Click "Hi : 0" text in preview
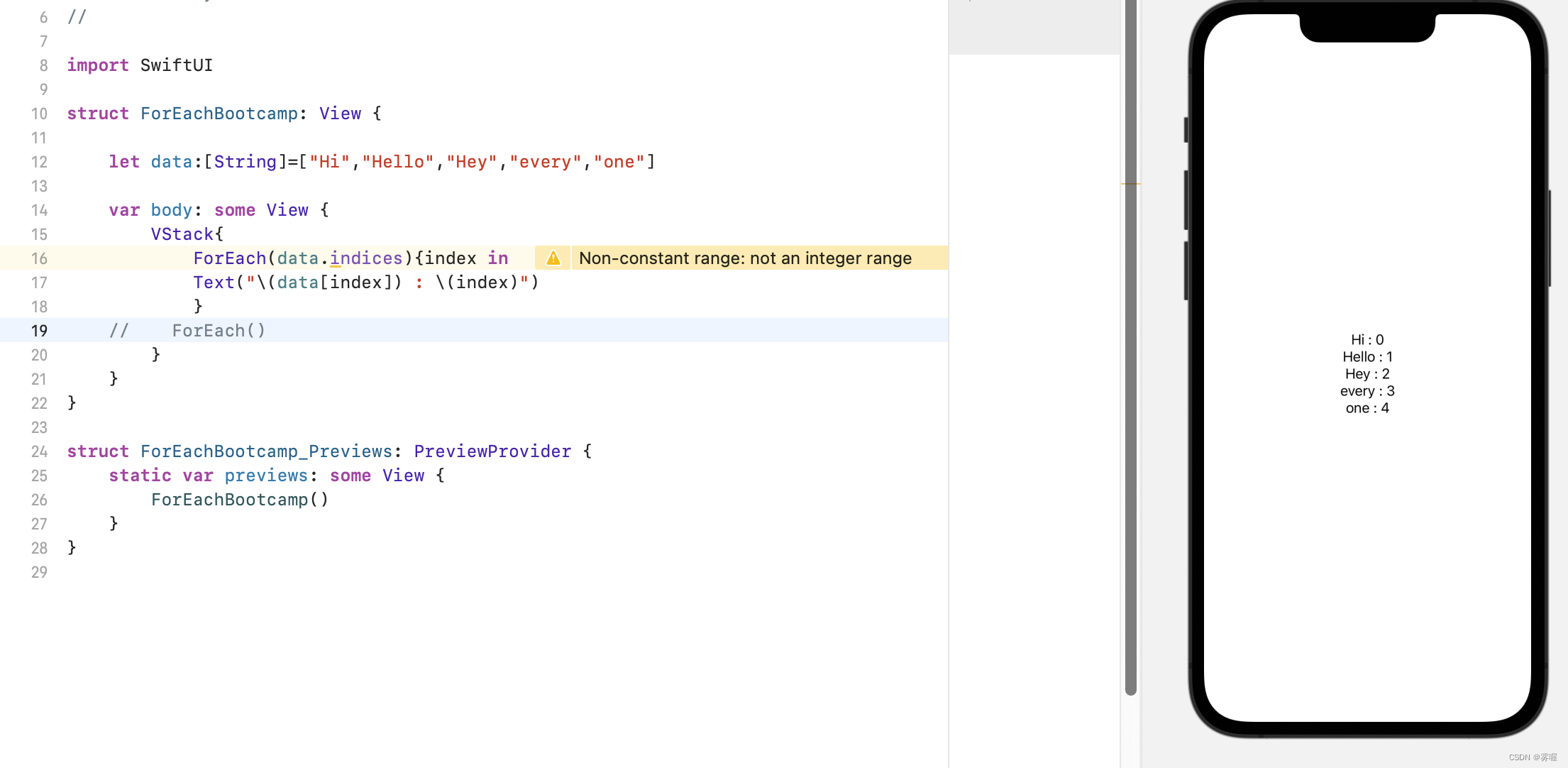This screenshot has height=768, width=1568. pyautogui.click(x=1367, y=340)
